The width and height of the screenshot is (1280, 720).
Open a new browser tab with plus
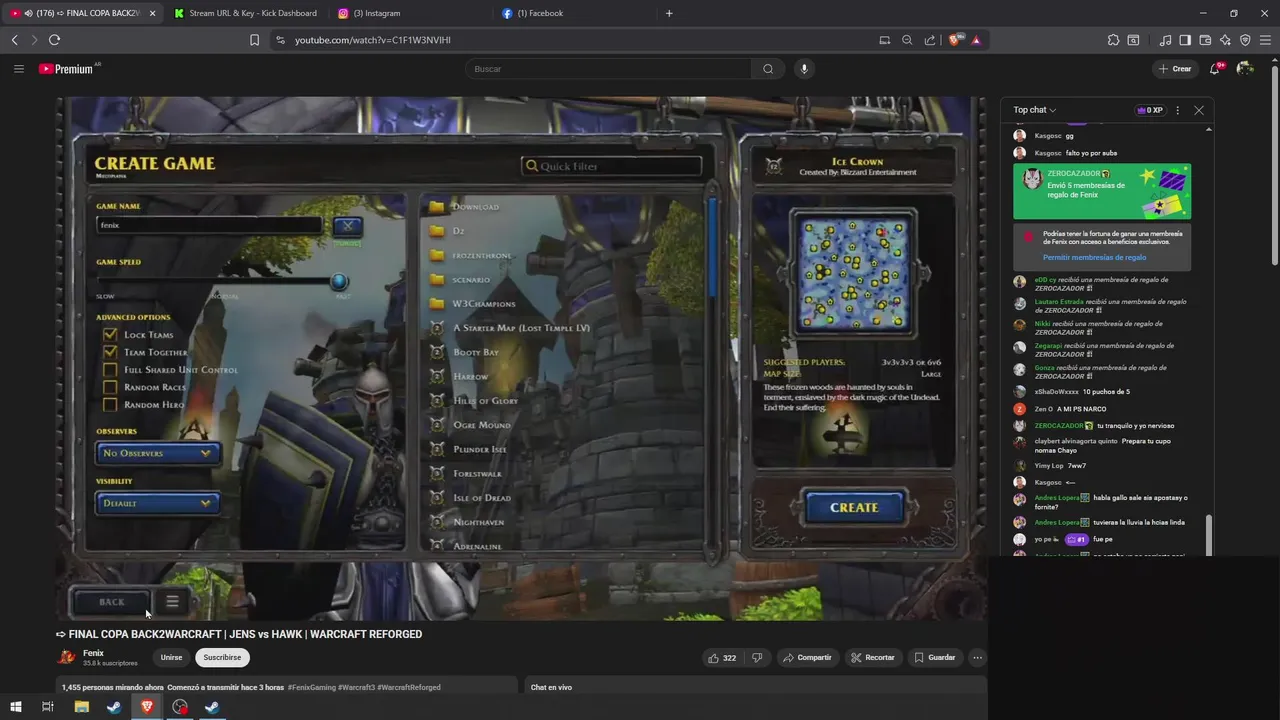[669, 13]
